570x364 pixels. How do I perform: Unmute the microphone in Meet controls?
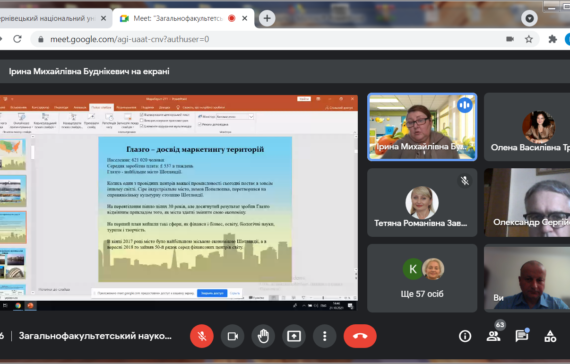pyautogui.click(x=202, y=336)
